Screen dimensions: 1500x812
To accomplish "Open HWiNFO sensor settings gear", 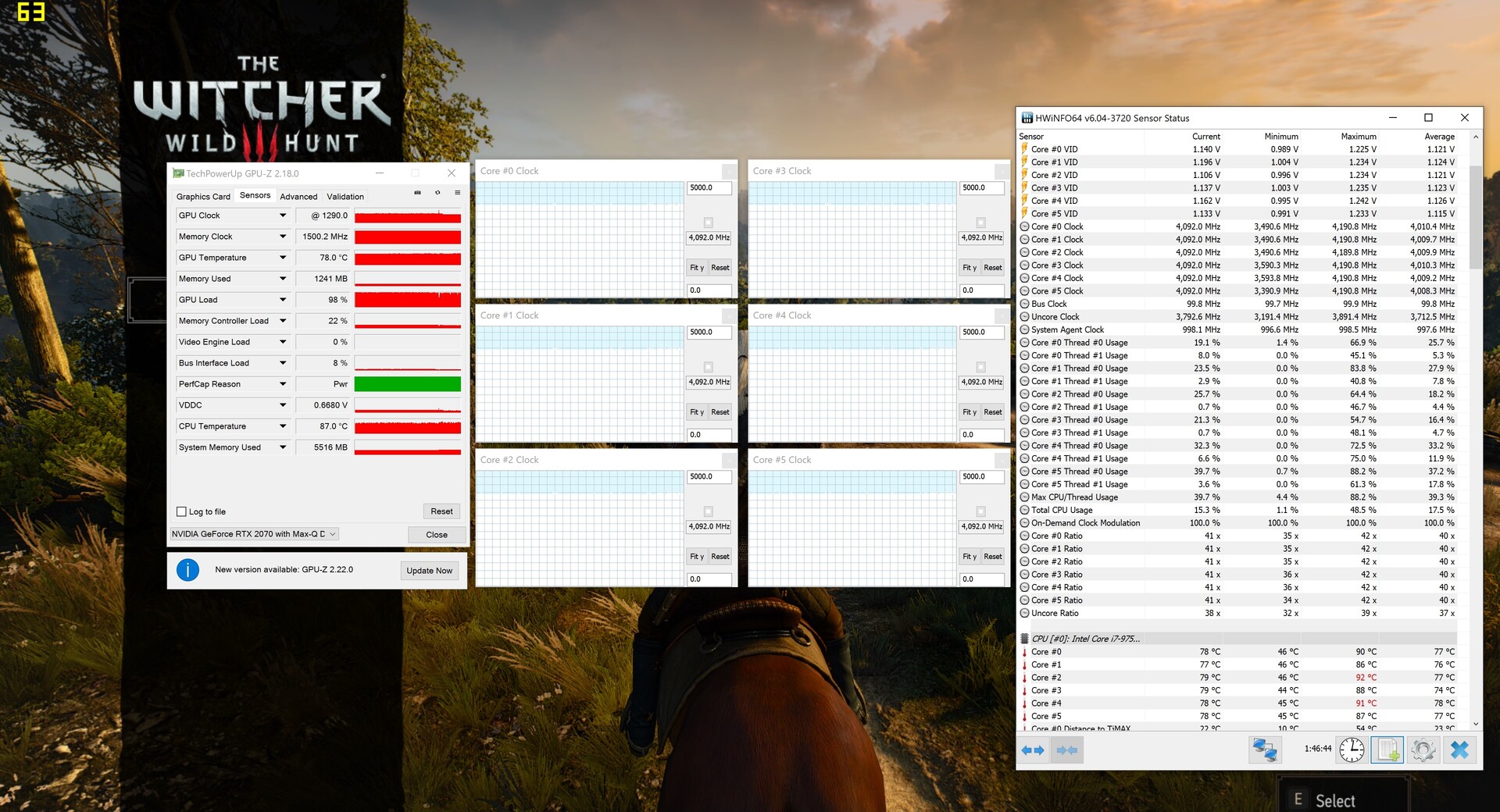I will click(1423, 750).
